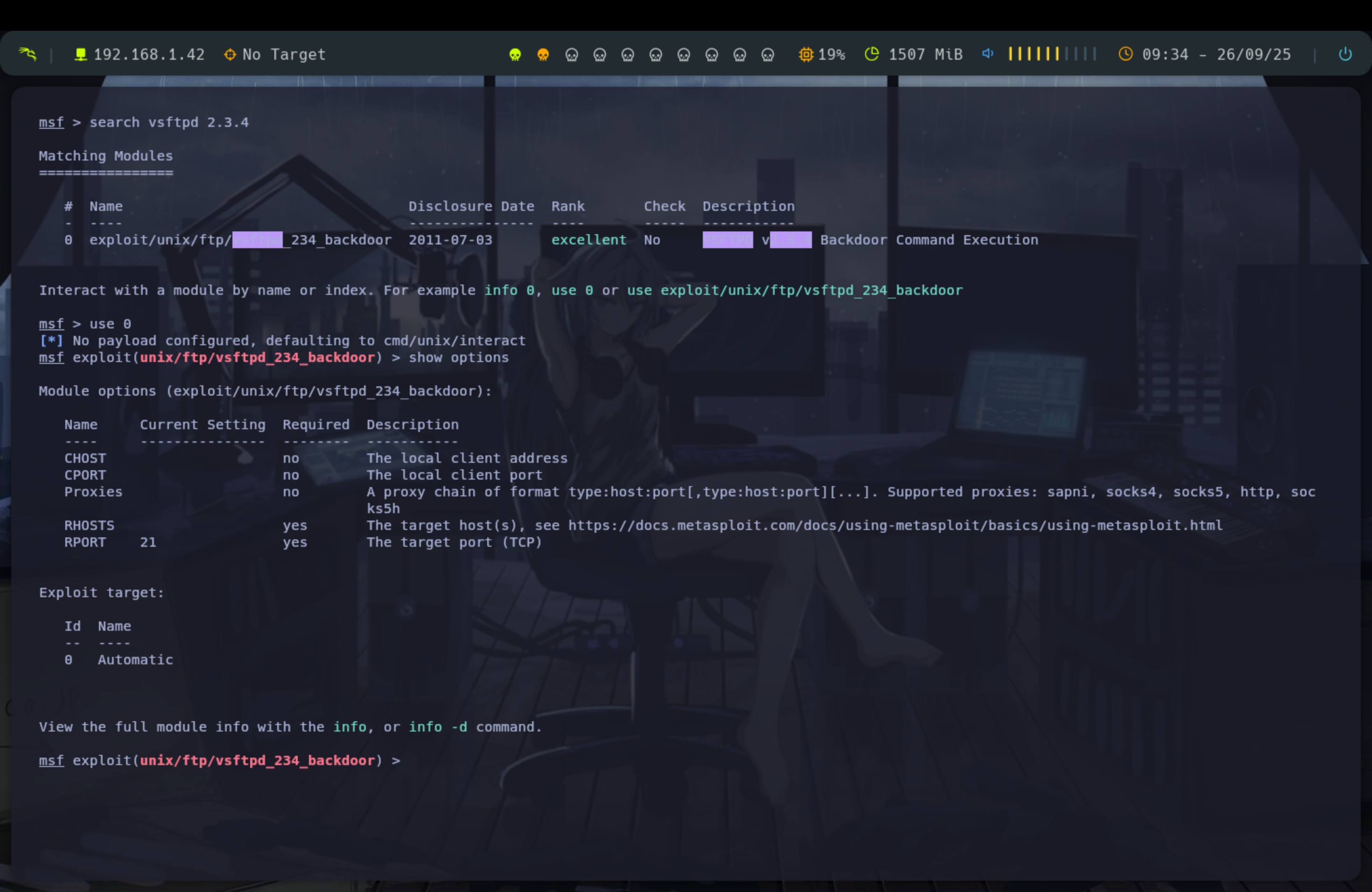
Task: Click the local IP address 192.168.1.42
Action: tap(149, 55)
